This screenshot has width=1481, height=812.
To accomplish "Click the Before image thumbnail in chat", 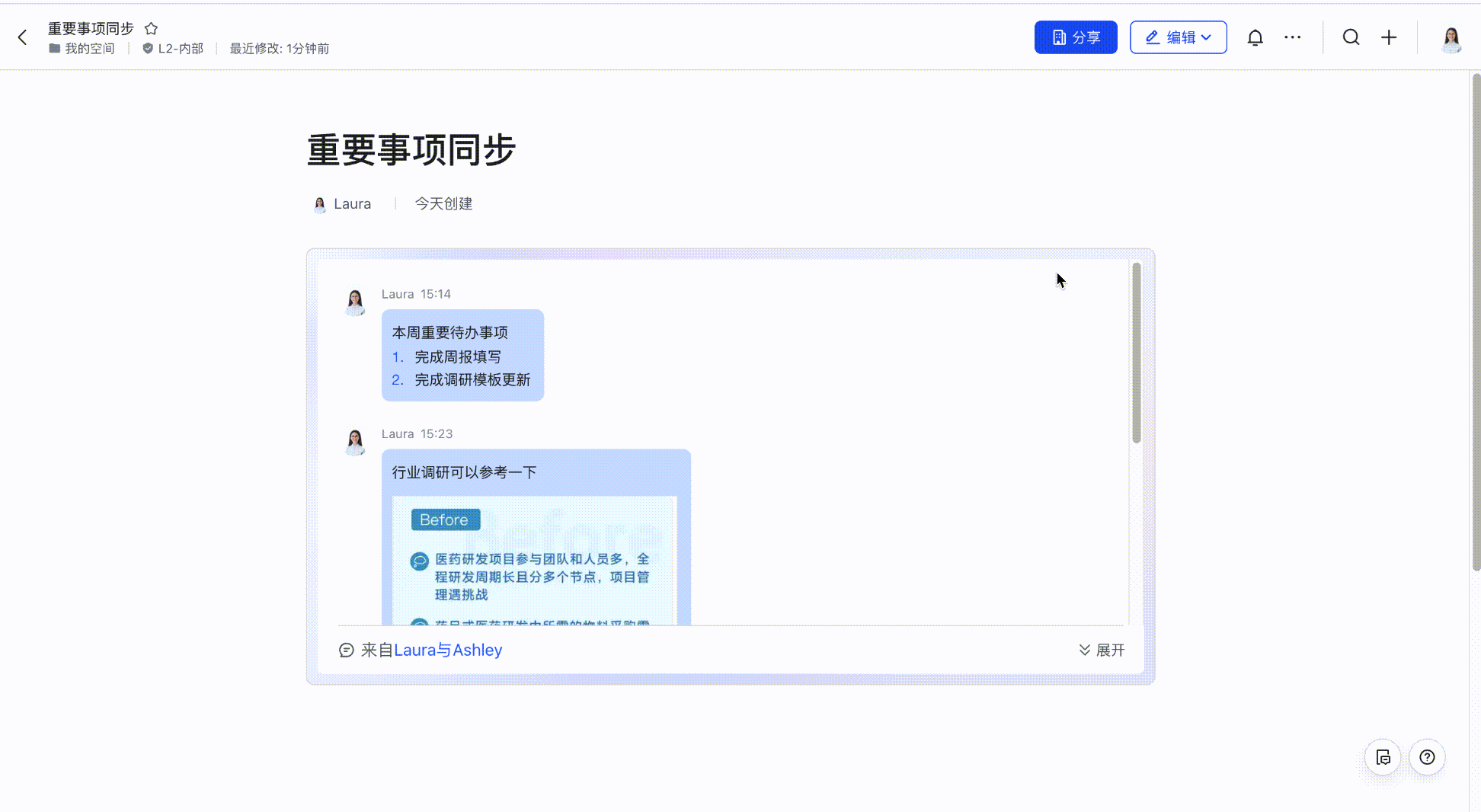I will [534, 560].
